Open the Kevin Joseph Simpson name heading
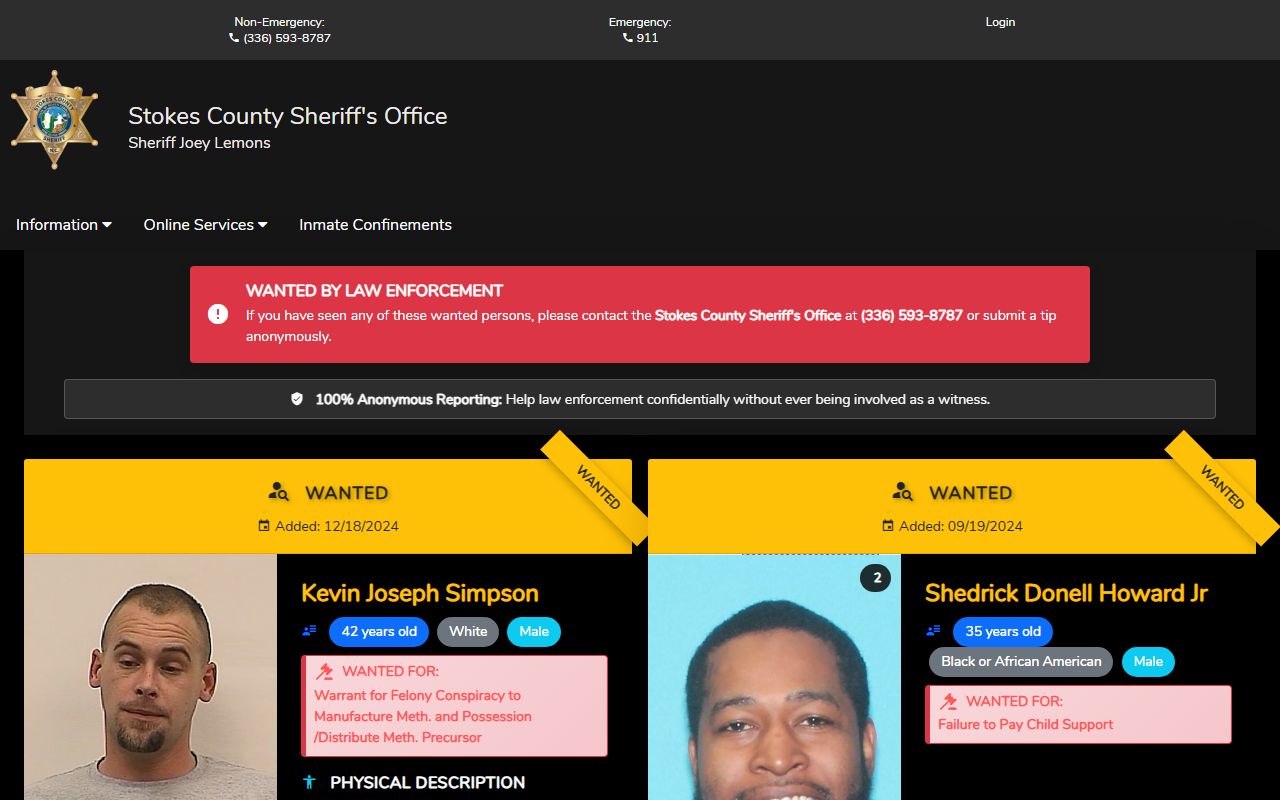1280x800 pixels. (x=420, y=593)
